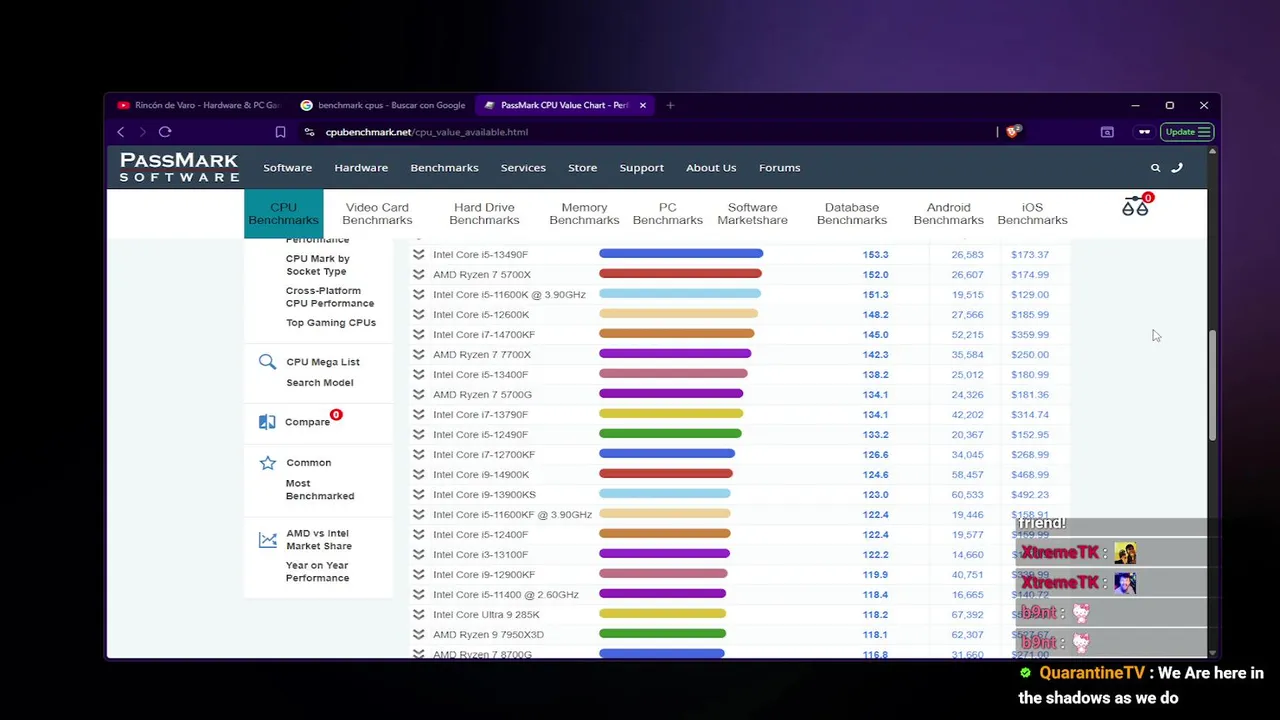Close the PassMark CPU Value Chart tab
Viewport: 1280px width, 720px height.
643,105
